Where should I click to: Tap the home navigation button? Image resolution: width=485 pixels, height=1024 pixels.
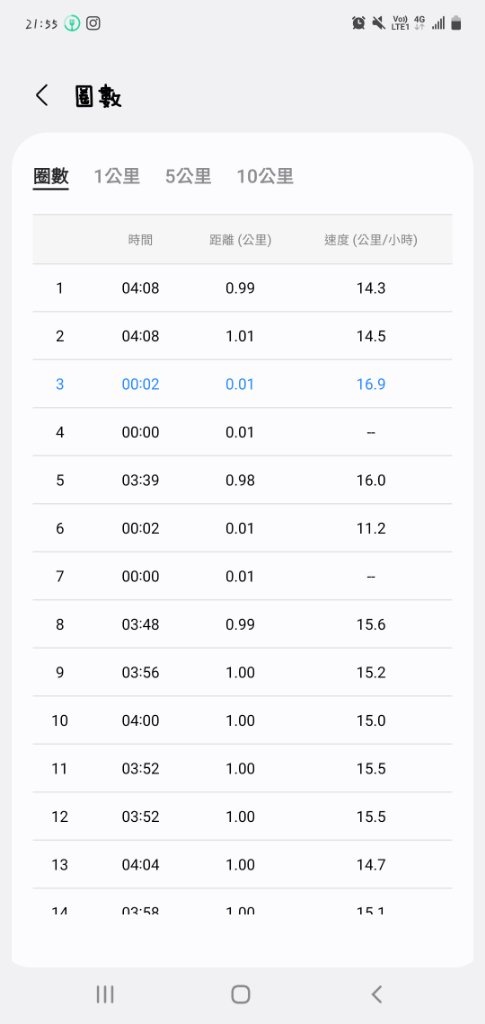241,994
